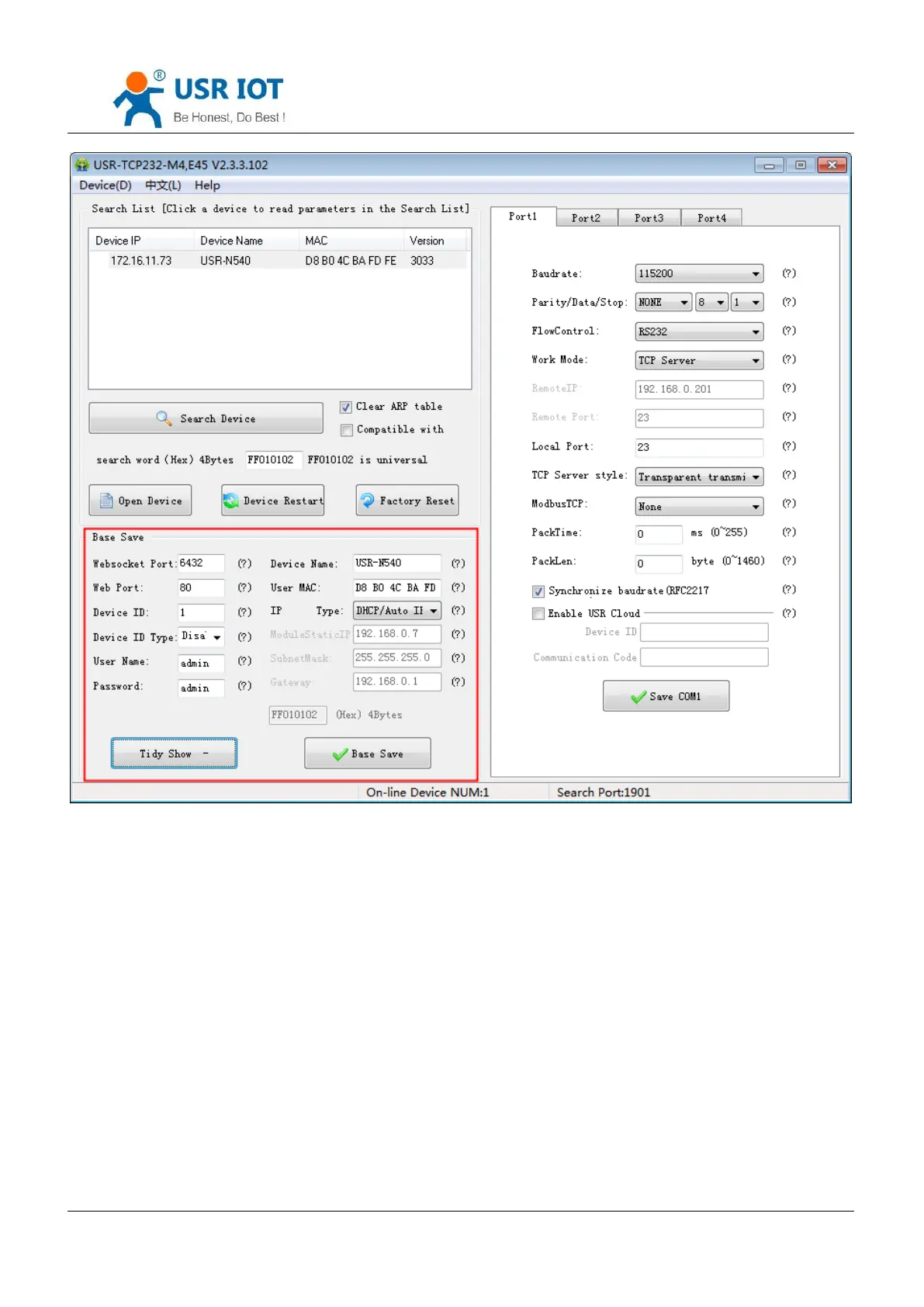This screenshot has width=924, height=1307.
Task: Open the Parity dropdown showing NONE
Action: pyautogui.click(x=663, y=302)
